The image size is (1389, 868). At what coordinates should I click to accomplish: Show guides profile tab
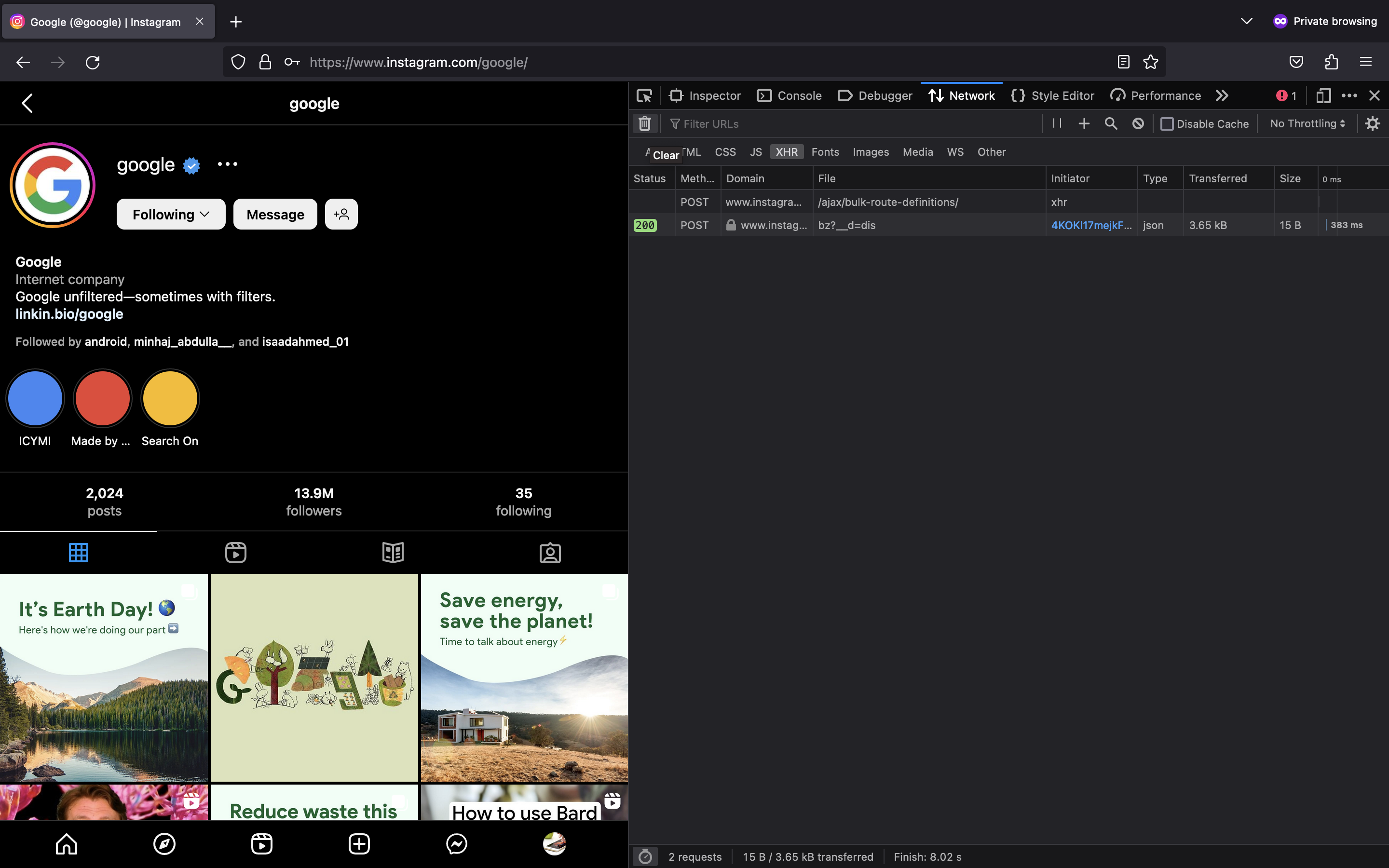[x=393, y=552]
